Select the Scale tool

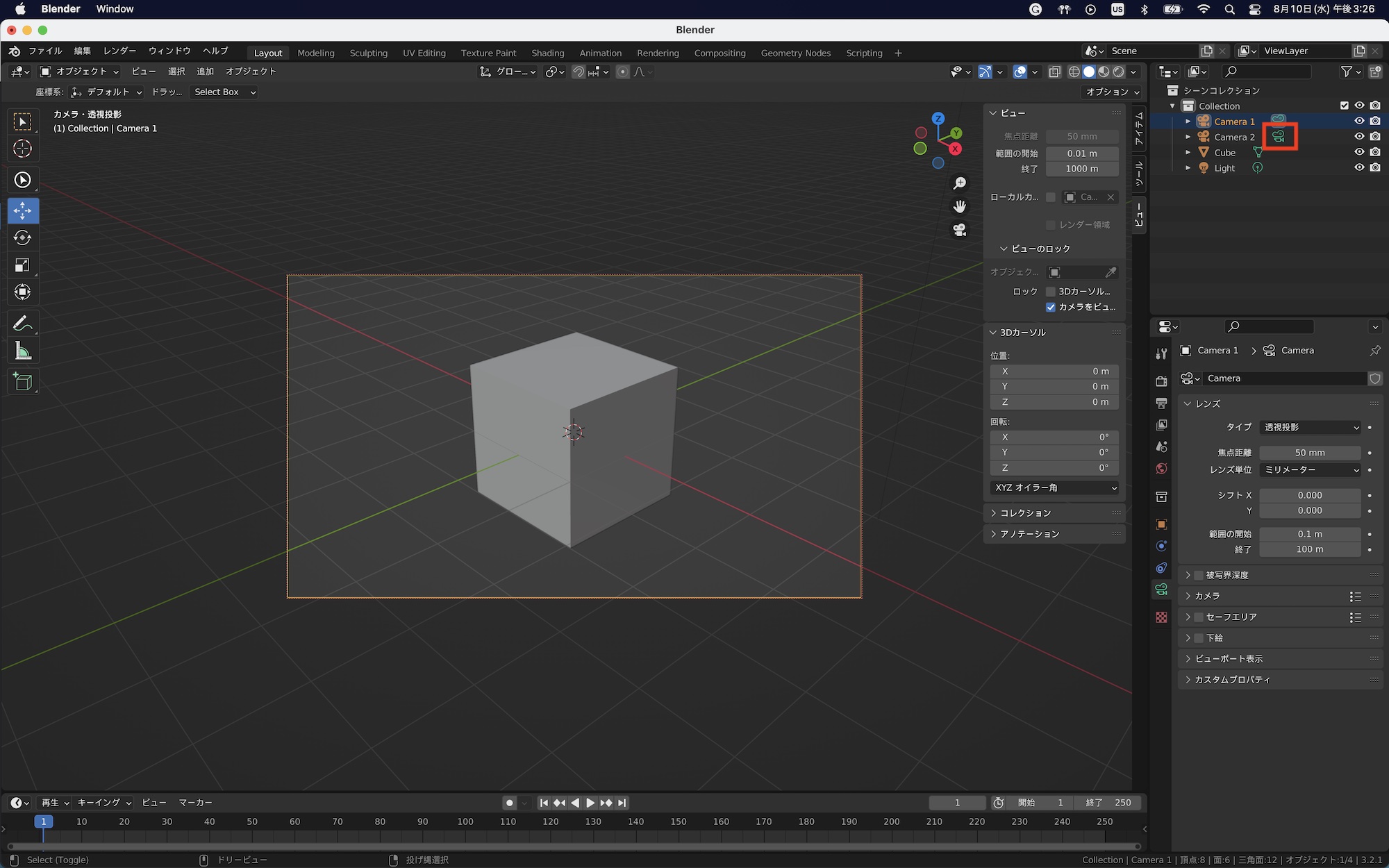pos(22,265)
